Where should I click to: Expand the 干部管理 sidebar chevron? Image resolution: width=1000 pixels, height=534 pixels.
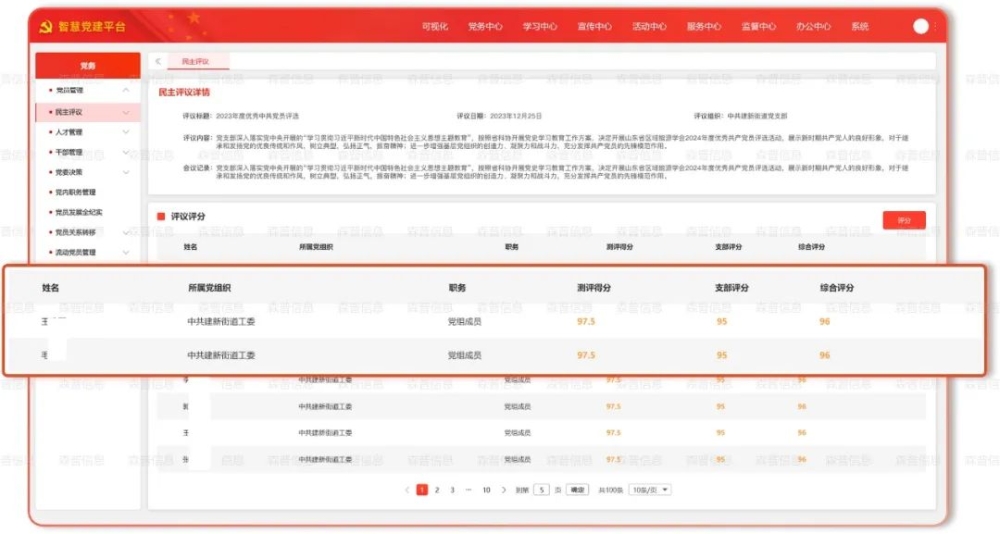pyautogui.click(x=126, y=152)
